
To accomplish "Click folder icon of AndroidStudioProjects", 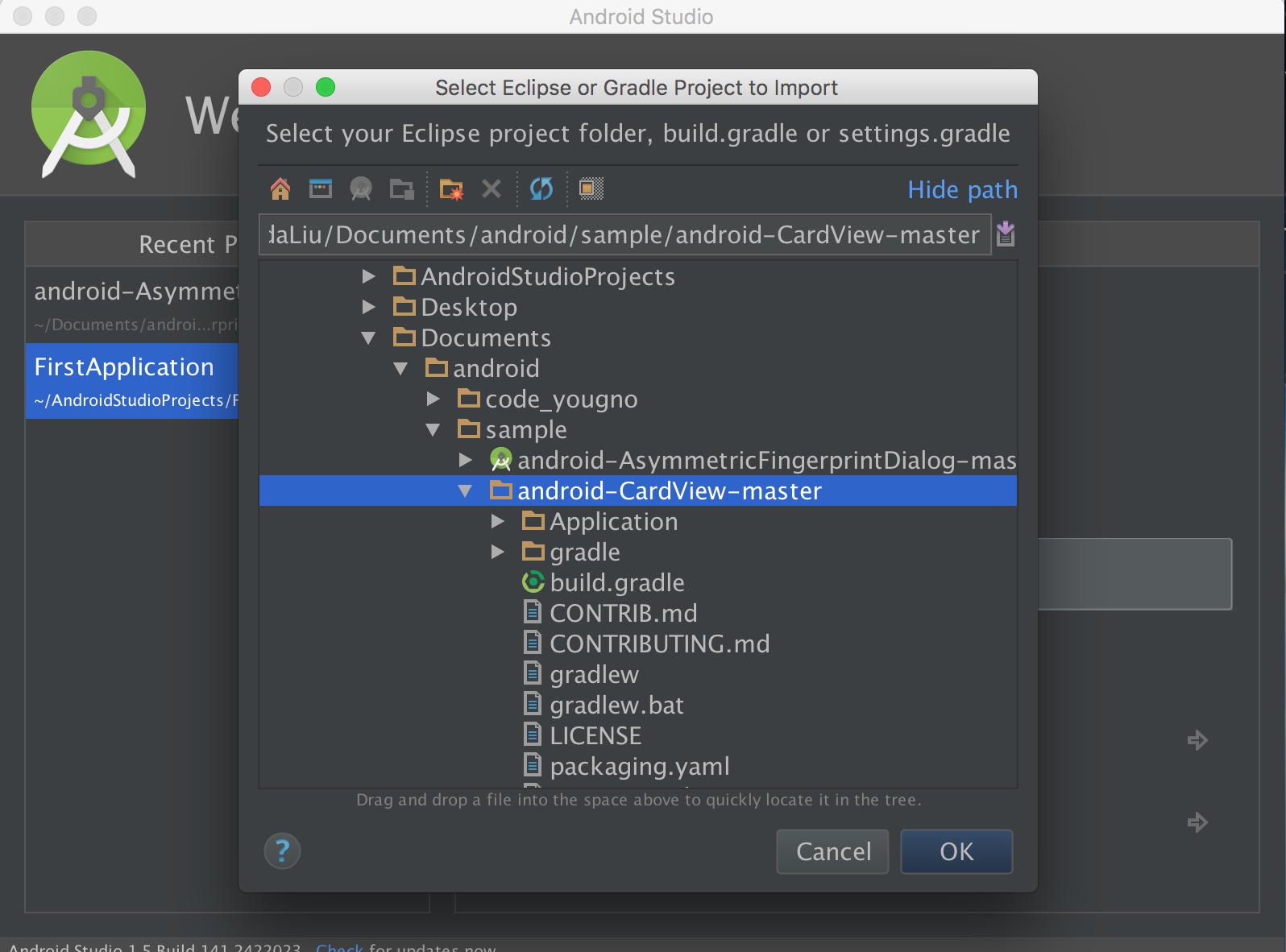I will click(404, 276).
